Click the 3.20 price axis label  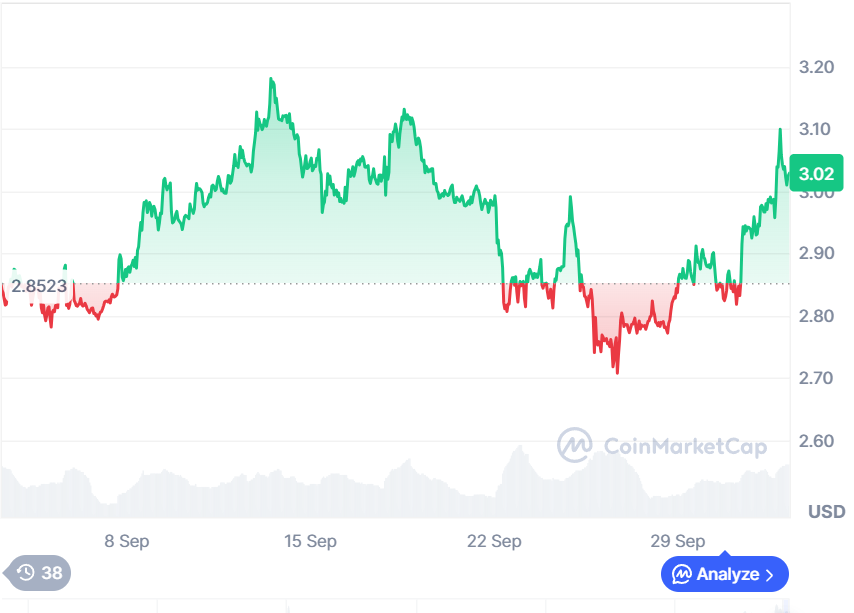[x=816, y=68]
